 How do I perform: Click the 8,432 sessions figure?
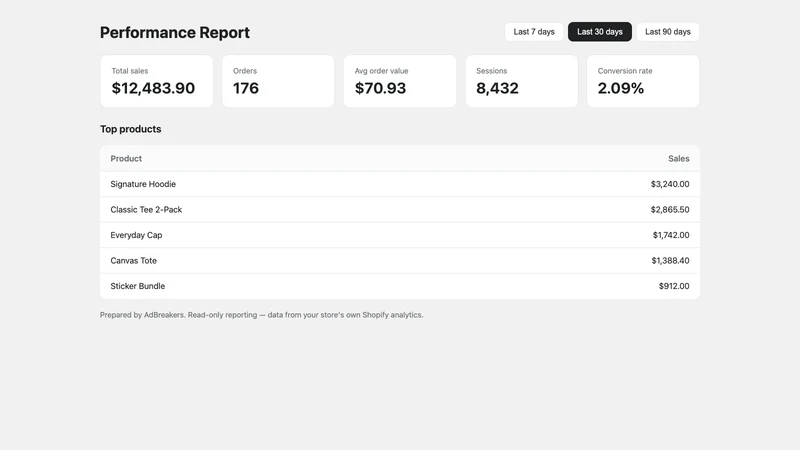pos(497,88)
